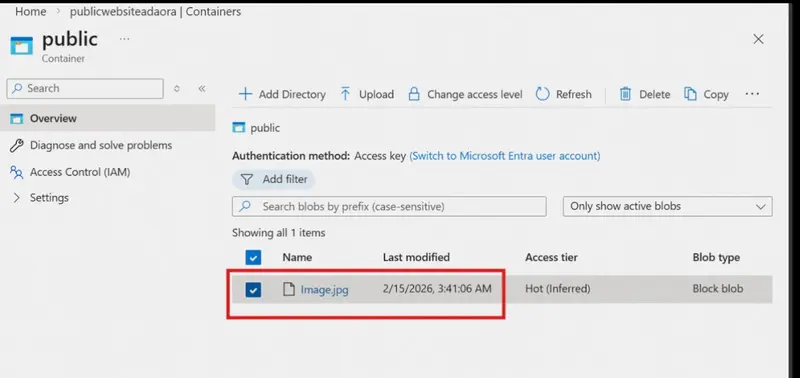Click the Diagnose and solve problems wrench icon
The image size is (800, 378).
[x=16, y=145]
